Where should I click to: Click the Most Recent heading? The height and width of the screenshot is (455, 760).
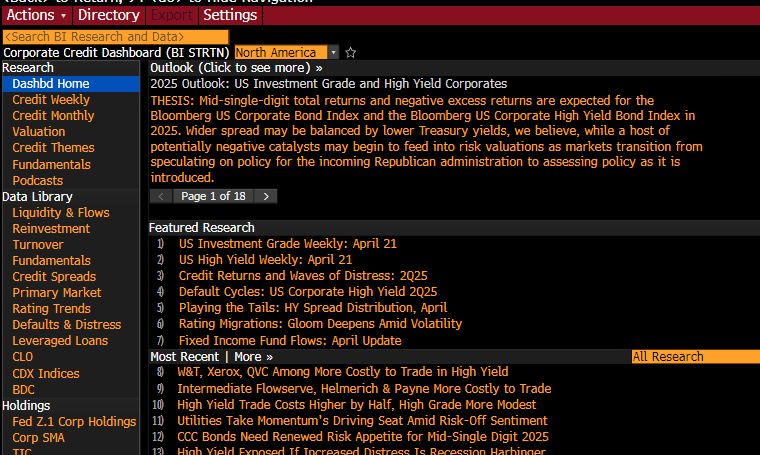185,357
